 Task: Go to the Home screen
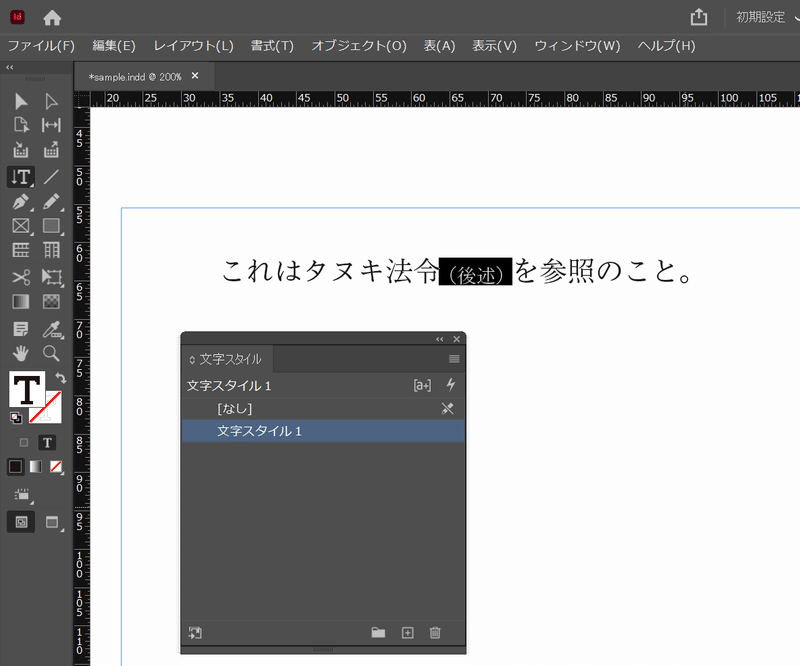[52, 18]
